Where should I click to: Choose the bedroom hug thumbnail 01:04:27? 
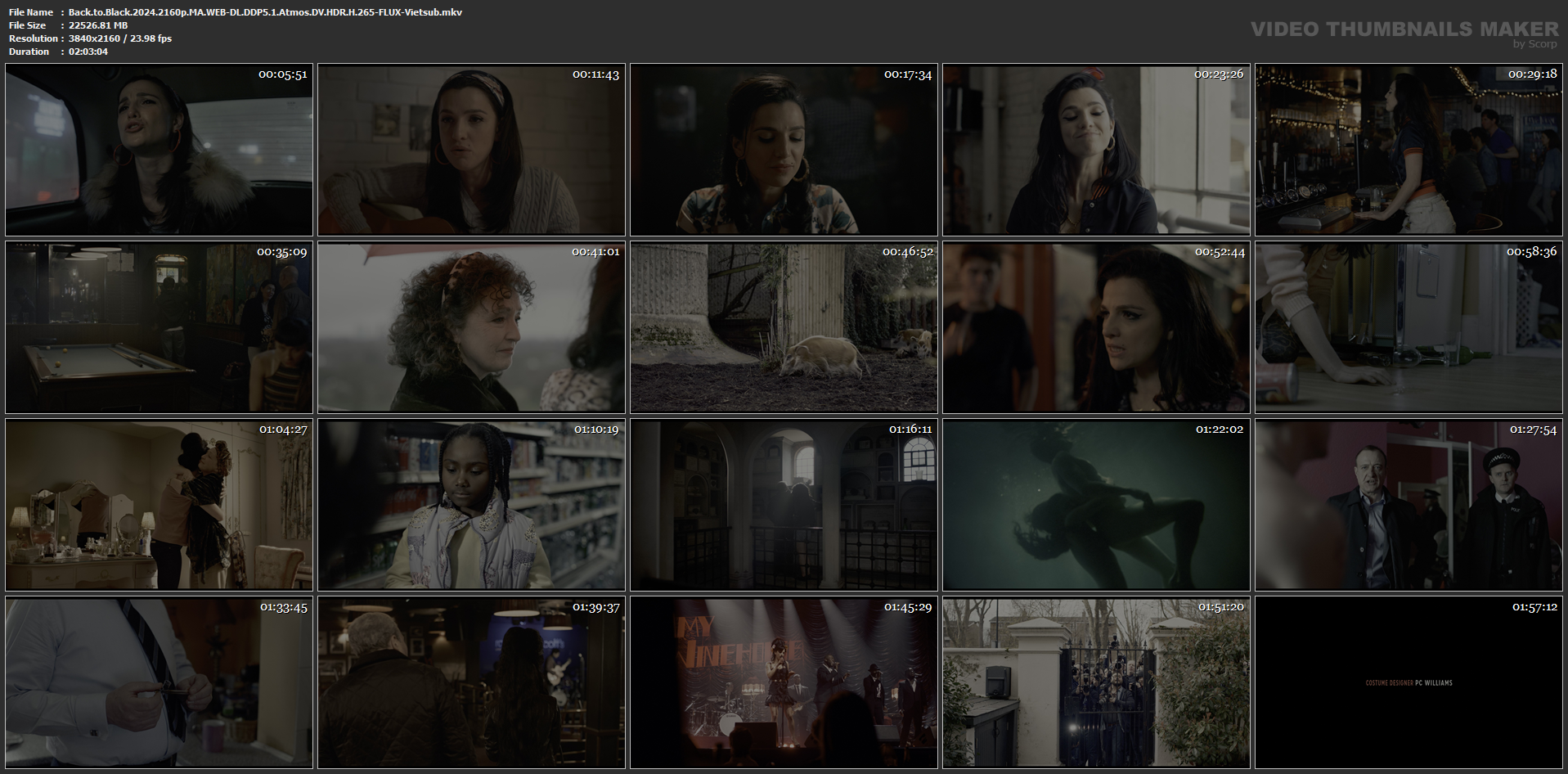159,505
